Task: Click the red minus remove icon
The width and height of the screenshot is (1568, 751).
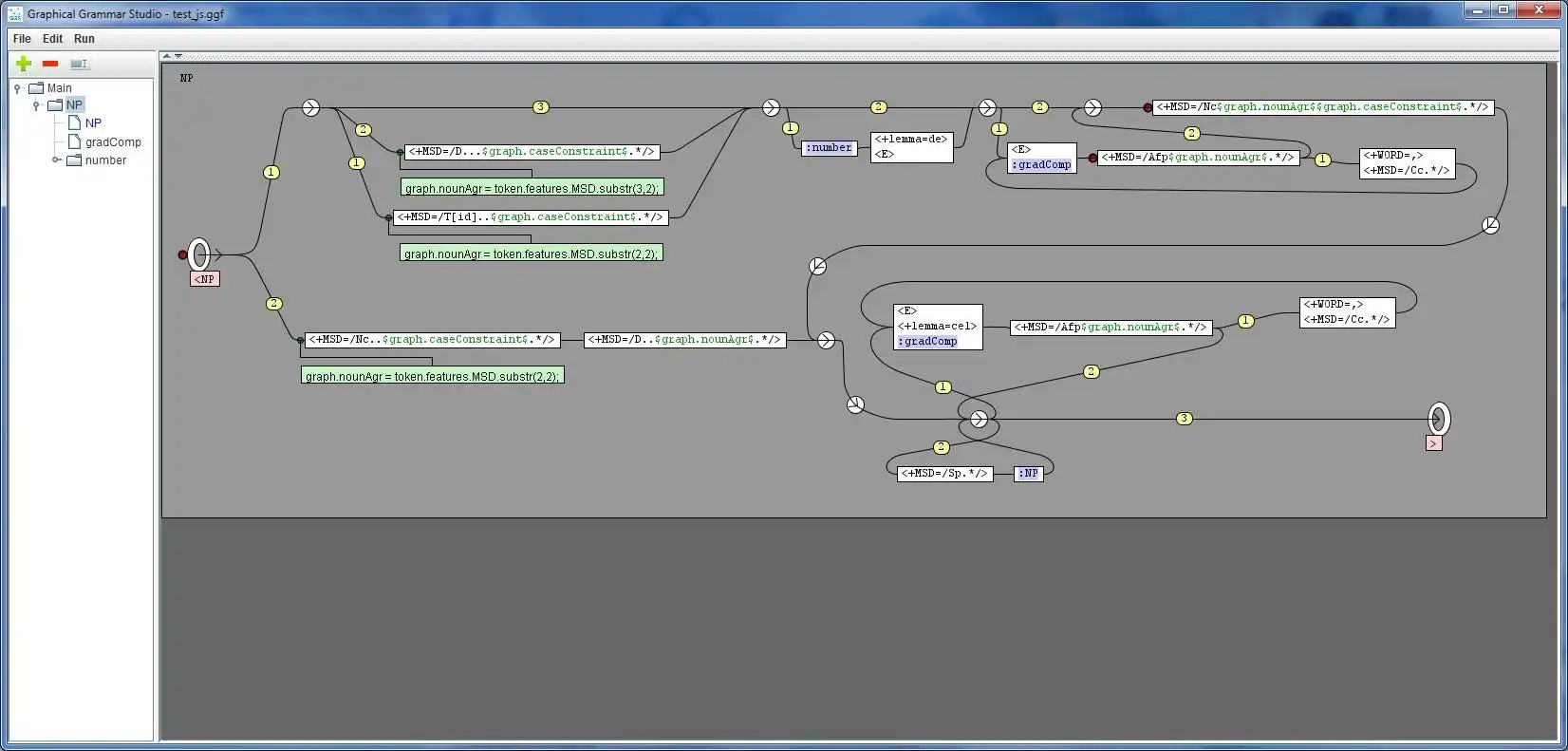Action: [50, 64]
